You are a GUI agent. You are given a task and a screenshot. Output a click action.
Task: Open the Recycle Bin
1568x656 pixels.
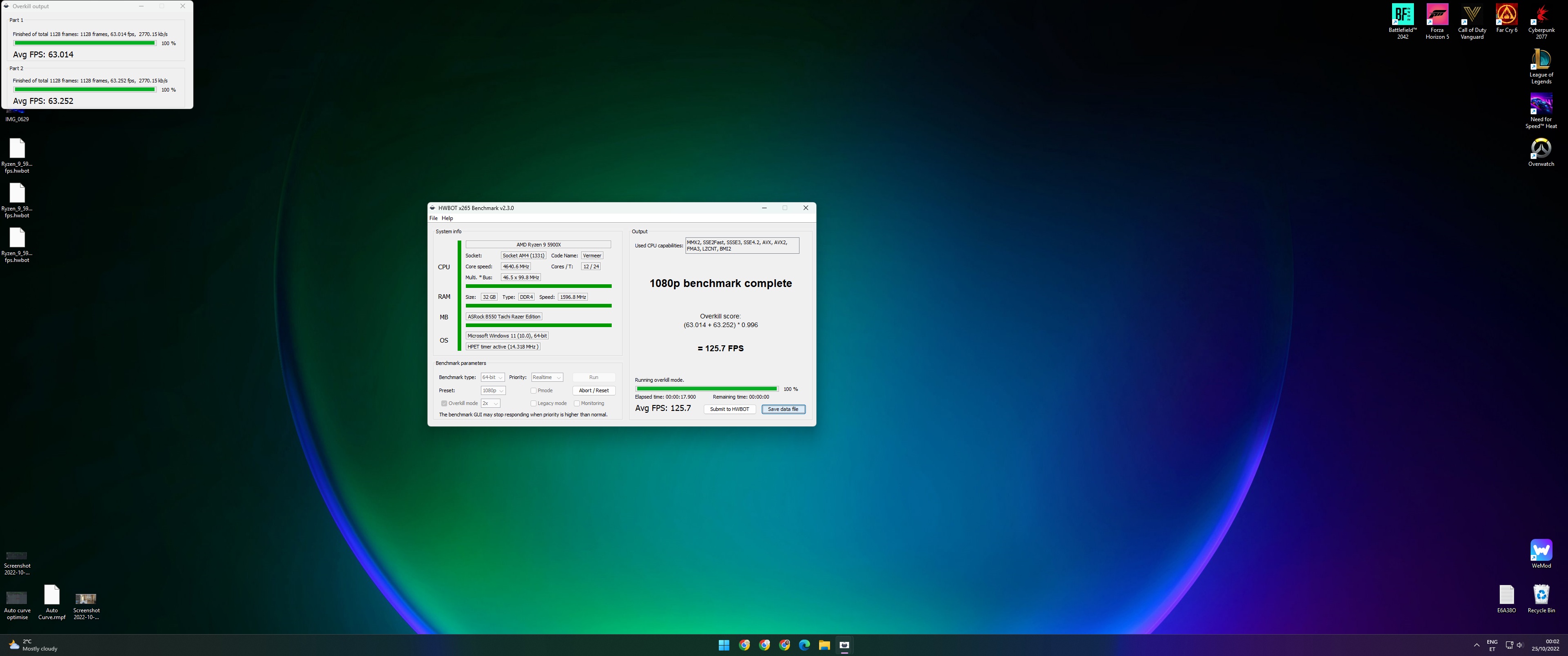click(1541, 599)
